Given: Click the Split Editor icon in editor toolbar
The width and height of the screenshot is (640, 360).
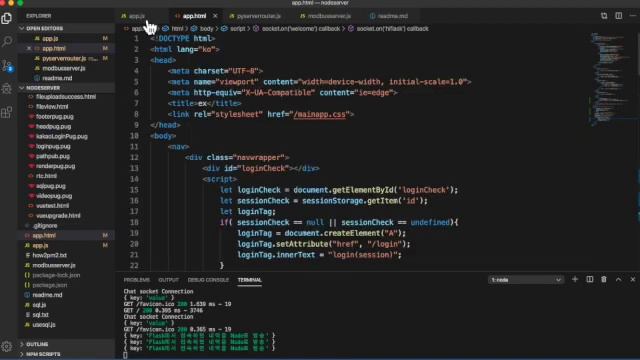Looking at the screenshot, I should tap(619, 16).
